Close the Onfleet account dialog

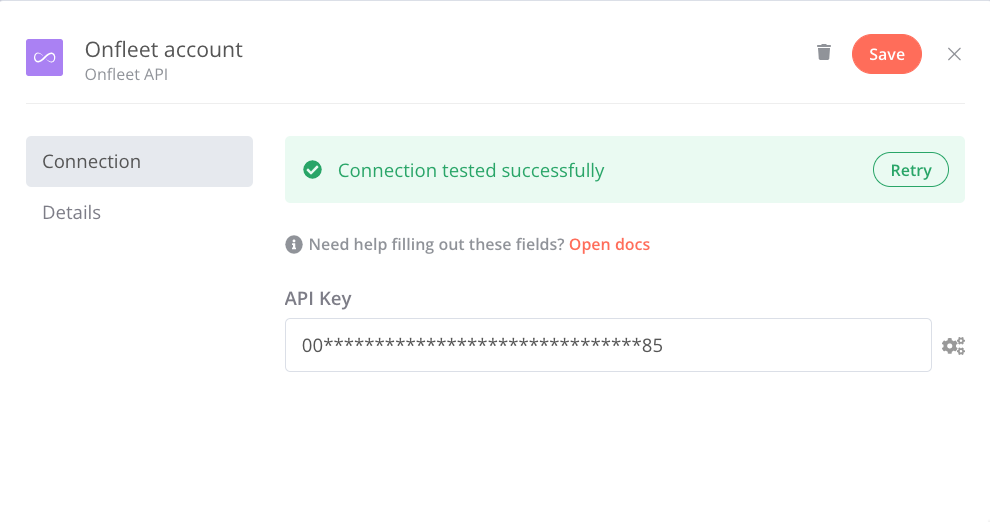click(954, 54)
